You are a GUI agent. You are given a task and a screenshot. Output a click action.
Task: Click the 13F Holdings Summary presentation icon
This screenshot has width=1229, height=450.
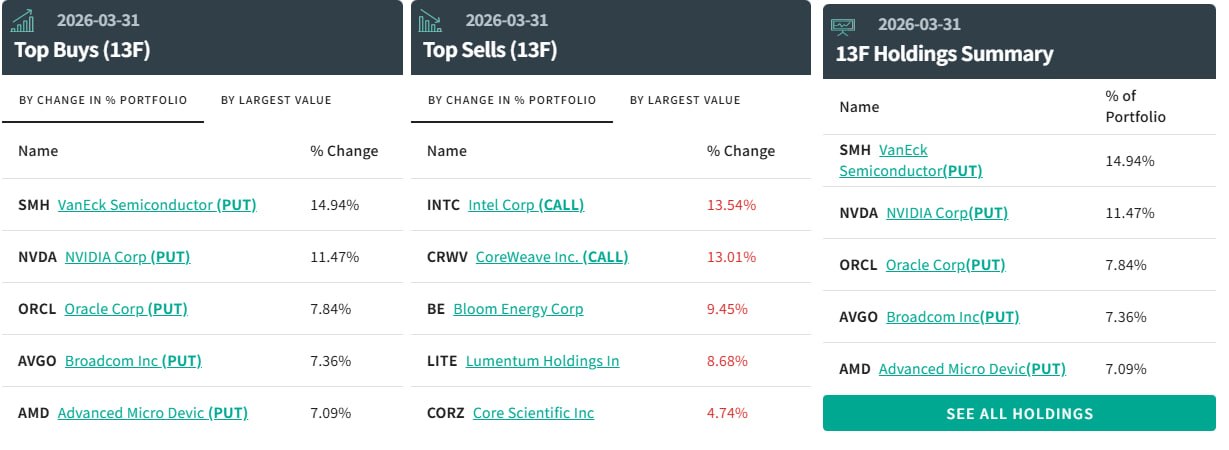pyautogui.click(x=844, y=25)
